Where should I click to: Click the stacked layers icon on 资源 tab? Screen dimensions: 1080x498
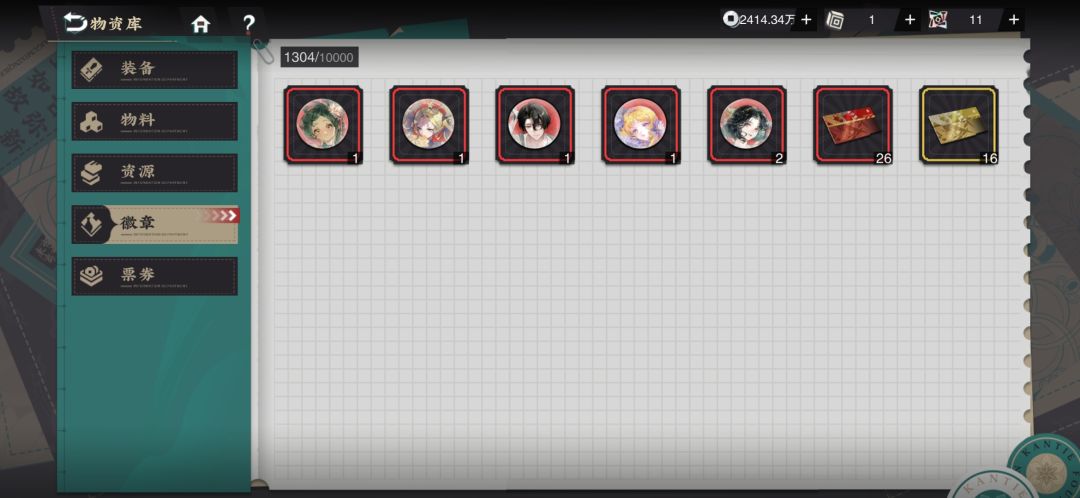tap(92, 173)
